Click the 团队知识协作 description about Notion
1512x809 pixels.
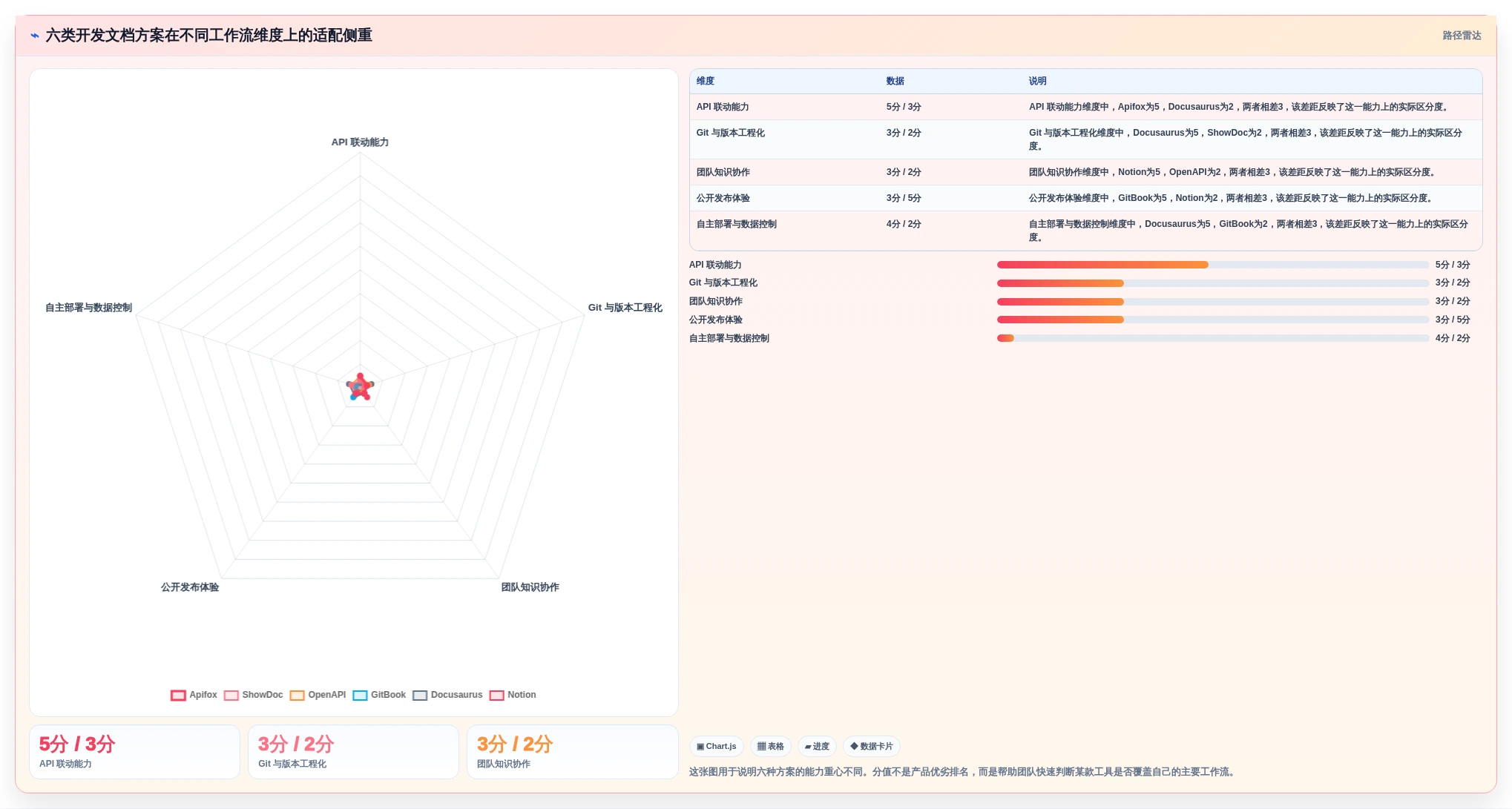(1232, 172)
